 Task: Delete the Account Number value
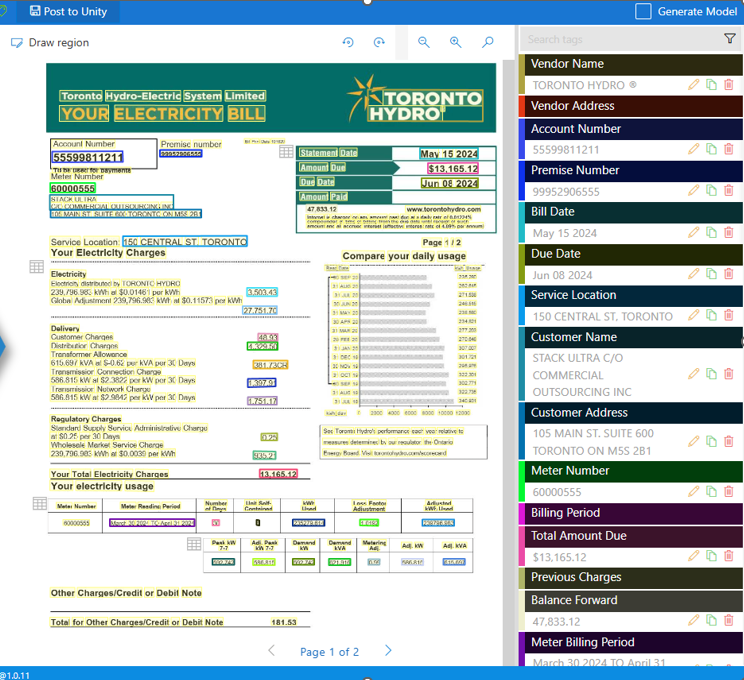(729, 149)
